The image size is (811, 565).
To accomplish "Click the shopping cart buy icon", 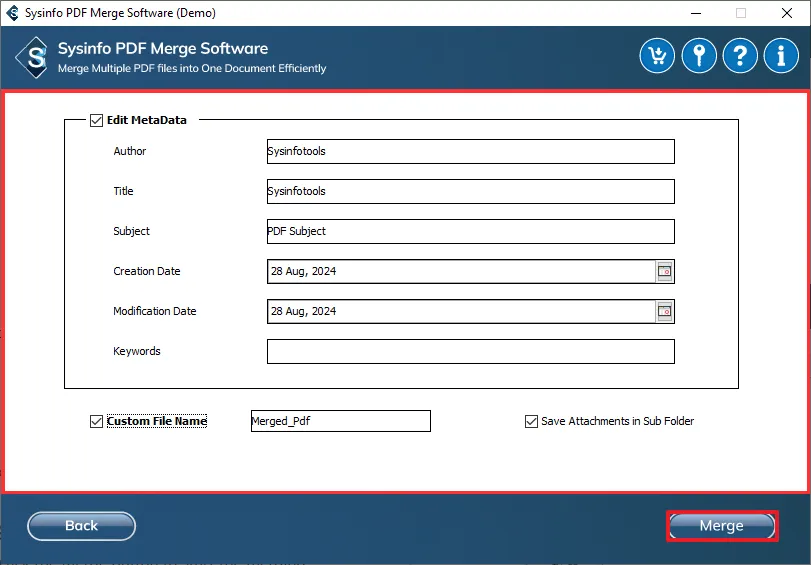I will pyautogui.click(x=657, y=56).
